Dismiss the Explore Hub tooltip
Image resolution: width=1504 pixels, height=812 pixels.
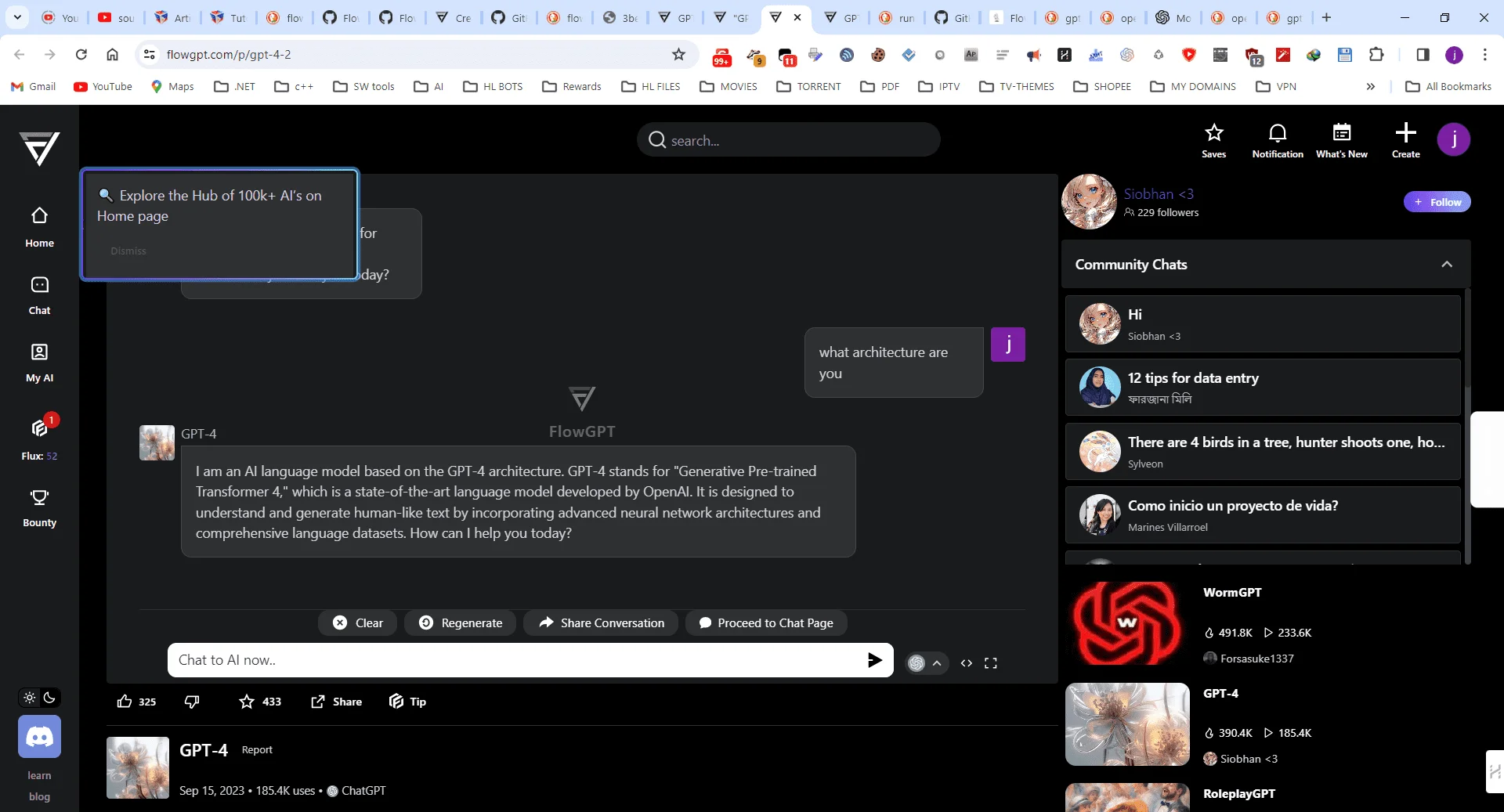pyautogui.click(x=128, y=251)
